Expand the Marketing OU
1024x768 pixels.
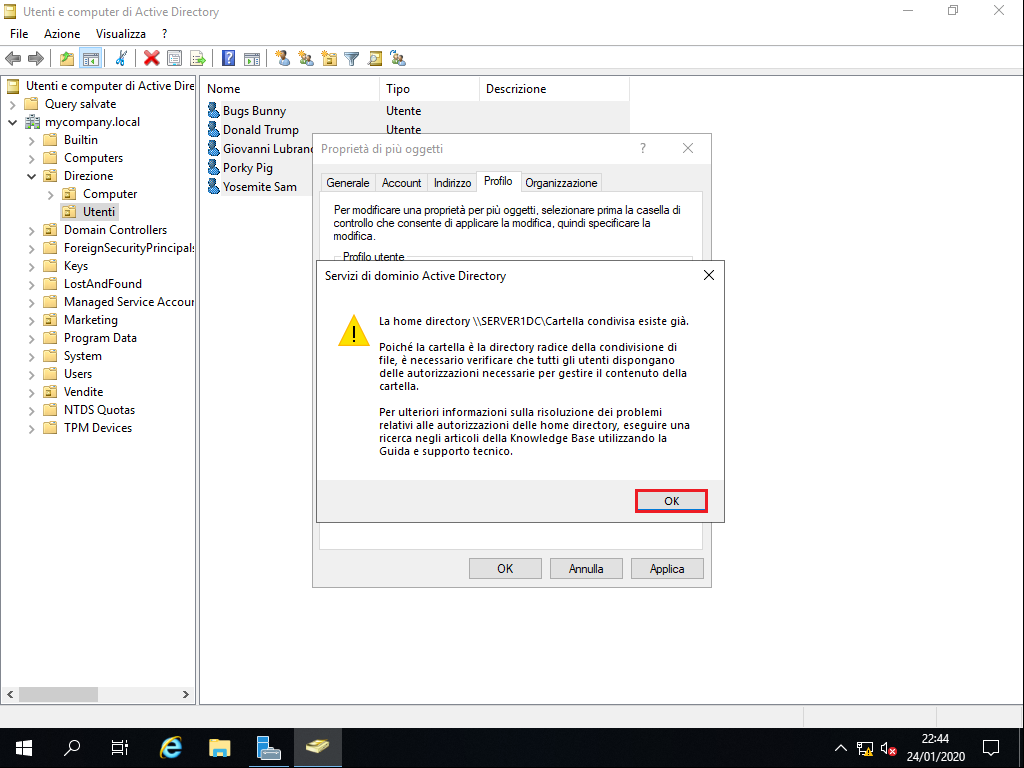[x=31, y=321]
